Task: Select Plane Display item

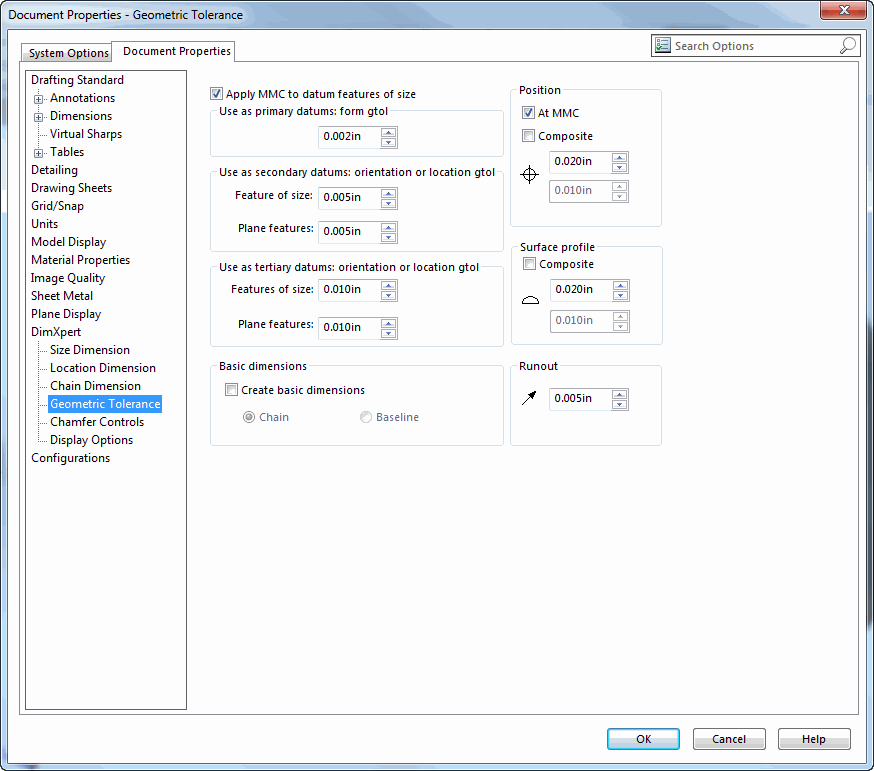Action: click(x=66, y=314)
